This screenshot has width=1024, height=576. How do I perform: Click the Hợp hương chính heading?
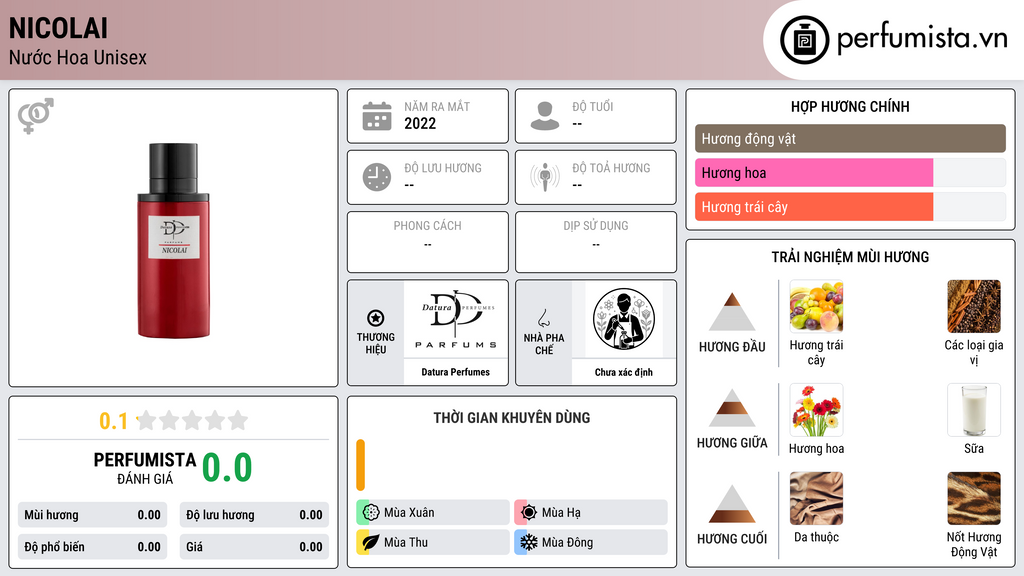(x=850, y=106)
